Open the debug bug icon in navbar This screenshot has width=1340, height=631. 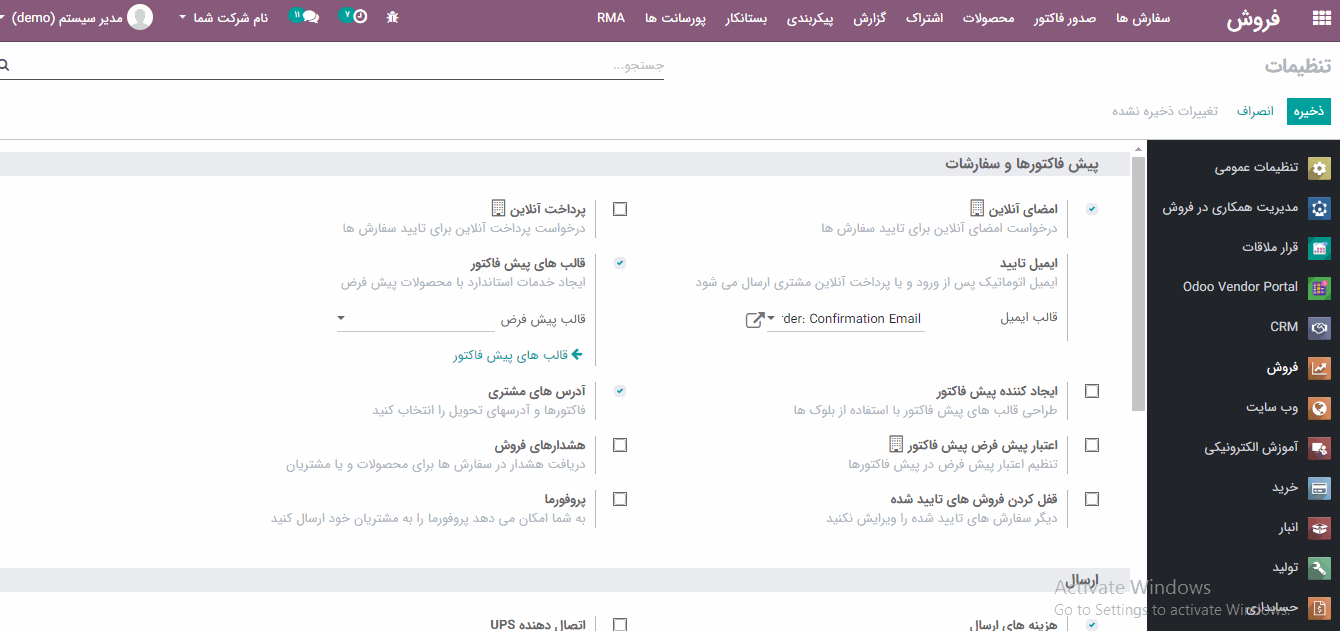click(392, 17)
